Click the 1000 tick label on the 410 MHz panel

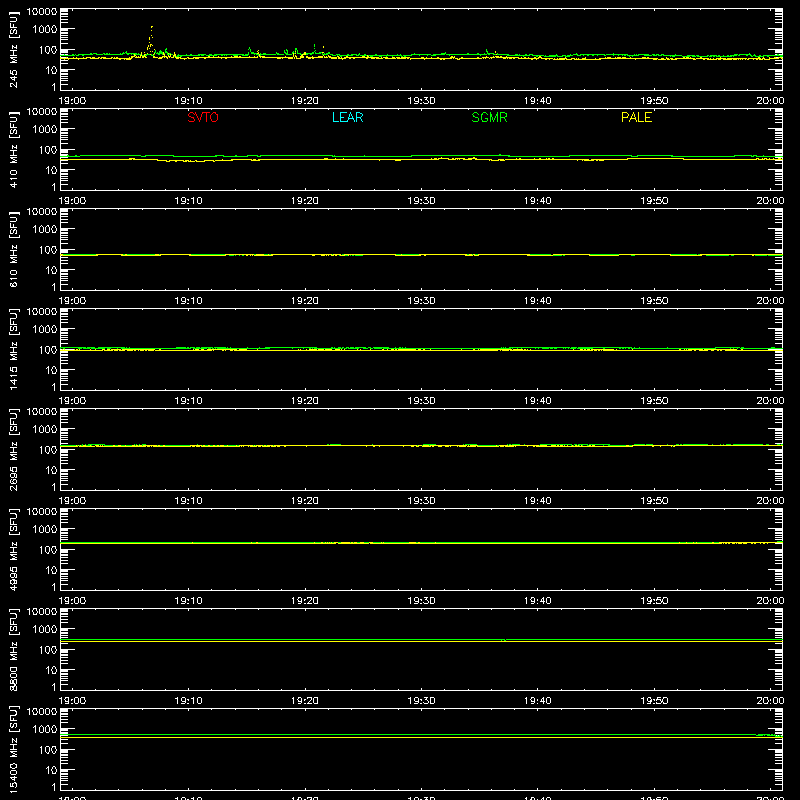(x=45, y=130)
